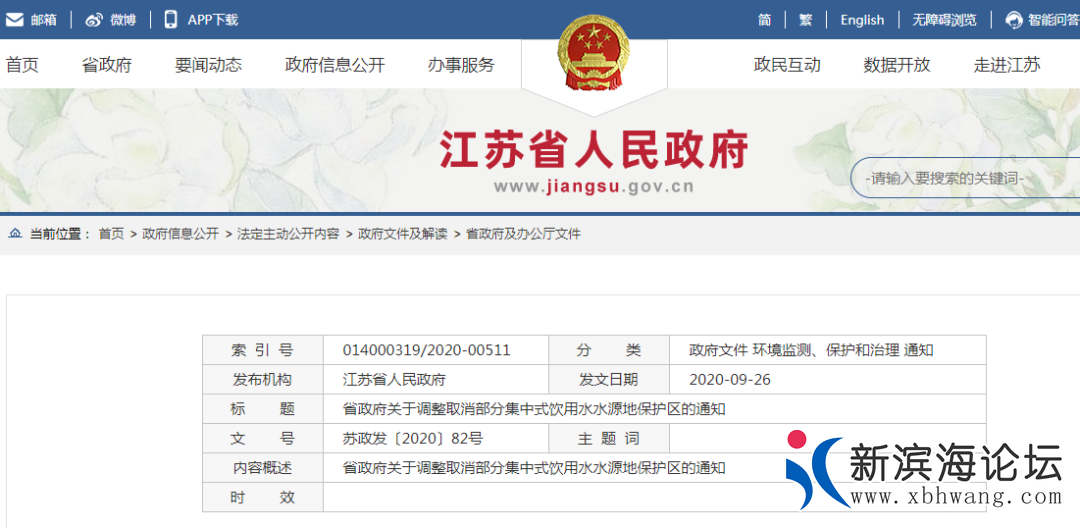Click the 标题 label cell
1080x528 pixels.
(262, 409)
